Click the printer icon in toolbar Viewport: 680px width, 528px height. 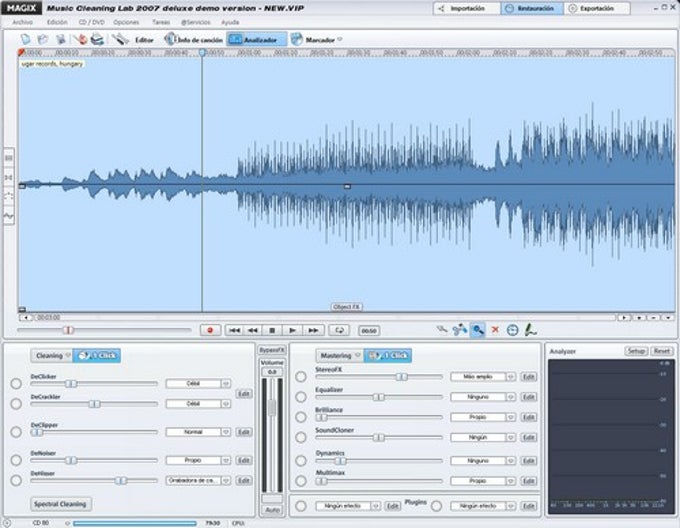[97, 39]
